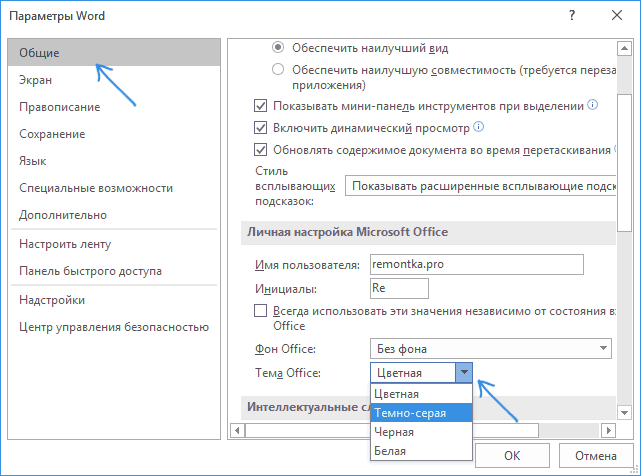
Task: Open 'Фон Office' dropdown
Action: [491, 348]
